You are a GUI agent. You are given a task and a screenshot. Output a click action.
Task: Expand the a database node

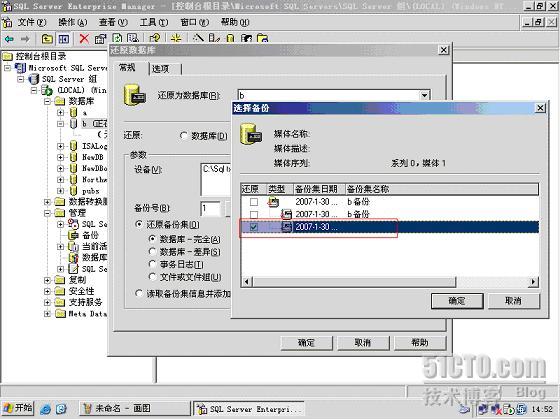(60, 112)
